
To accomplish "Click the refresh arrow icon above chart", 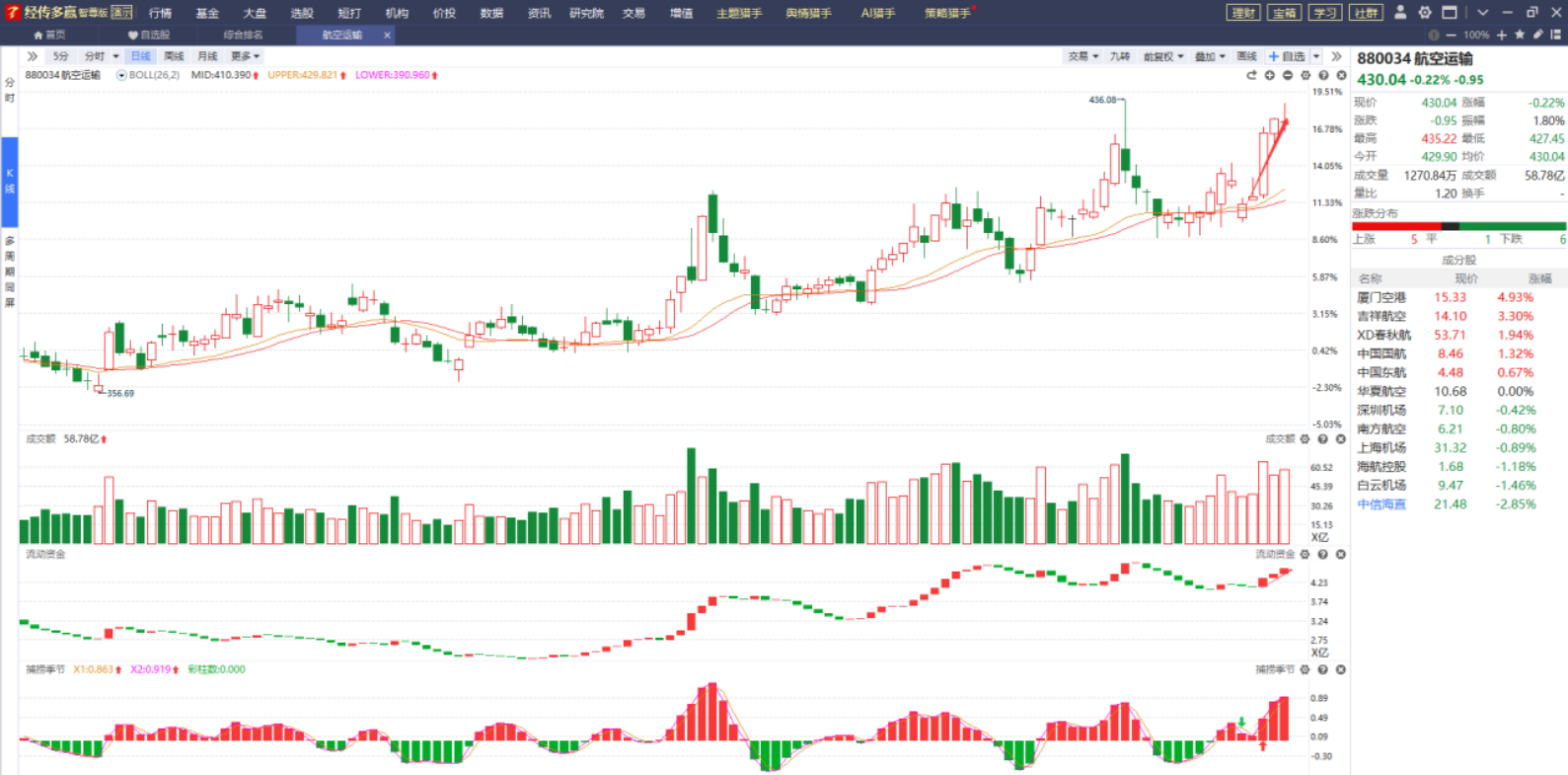I will (x=1251, y=75).
